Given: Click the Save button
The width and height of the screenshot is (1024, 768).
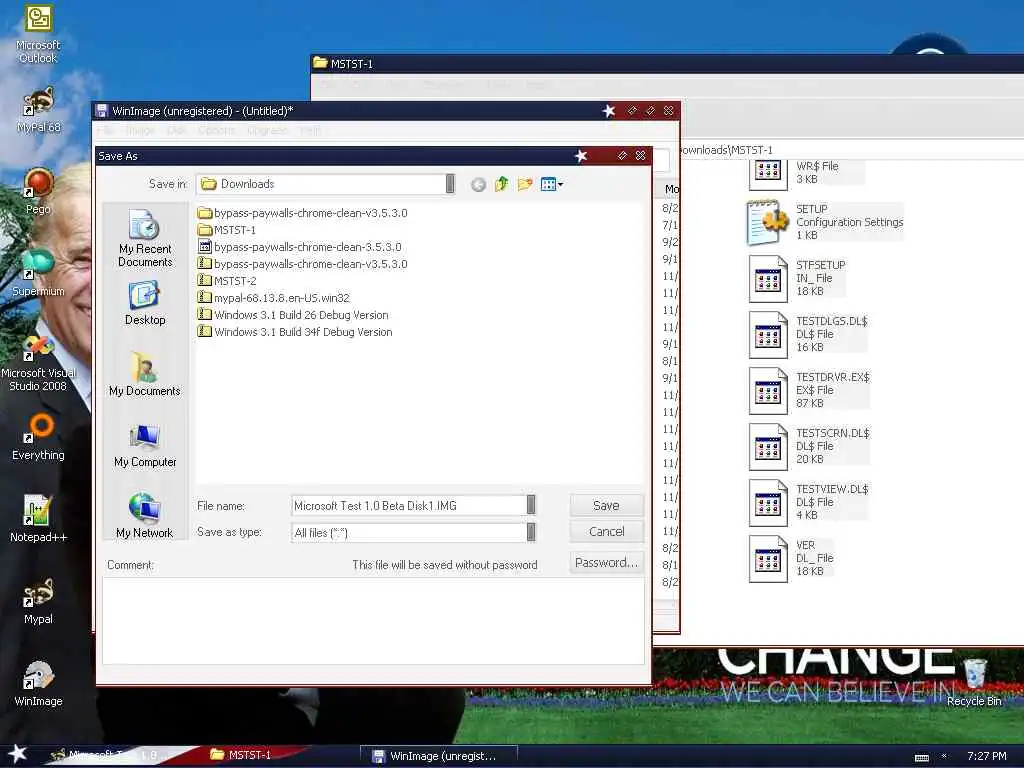Looking at the screenshot, I should click(x=606, y=505).
